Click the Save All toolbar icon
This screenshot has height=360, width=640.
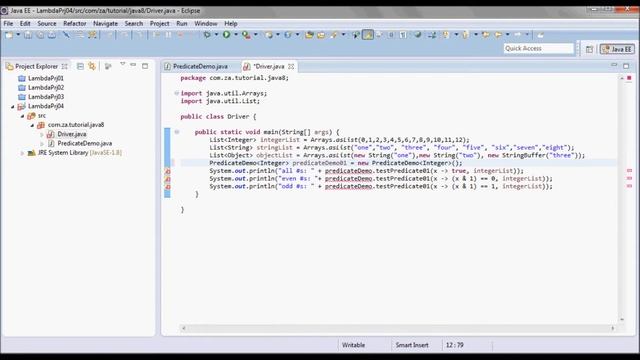click(40, 35)
